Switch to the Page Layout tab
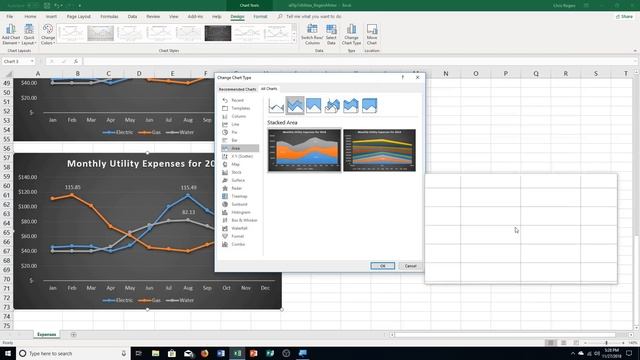This screenshot has width=640, height=360. pyautogui.click(x=78, y=16)
